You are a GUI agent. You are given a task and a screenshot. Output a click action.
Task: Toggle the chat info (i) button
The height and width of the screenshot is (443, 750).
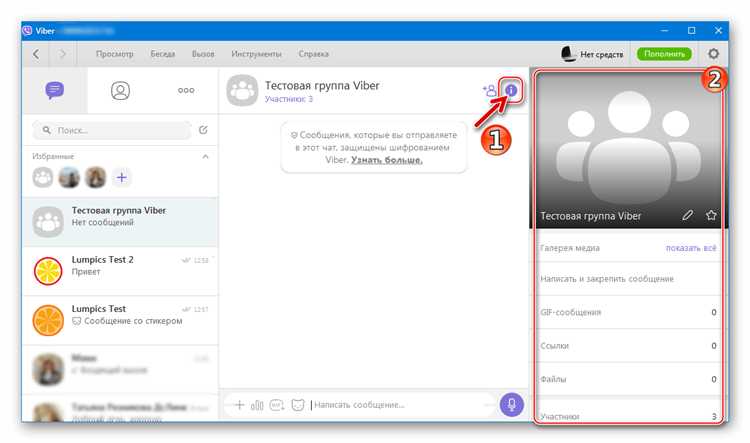511,90
